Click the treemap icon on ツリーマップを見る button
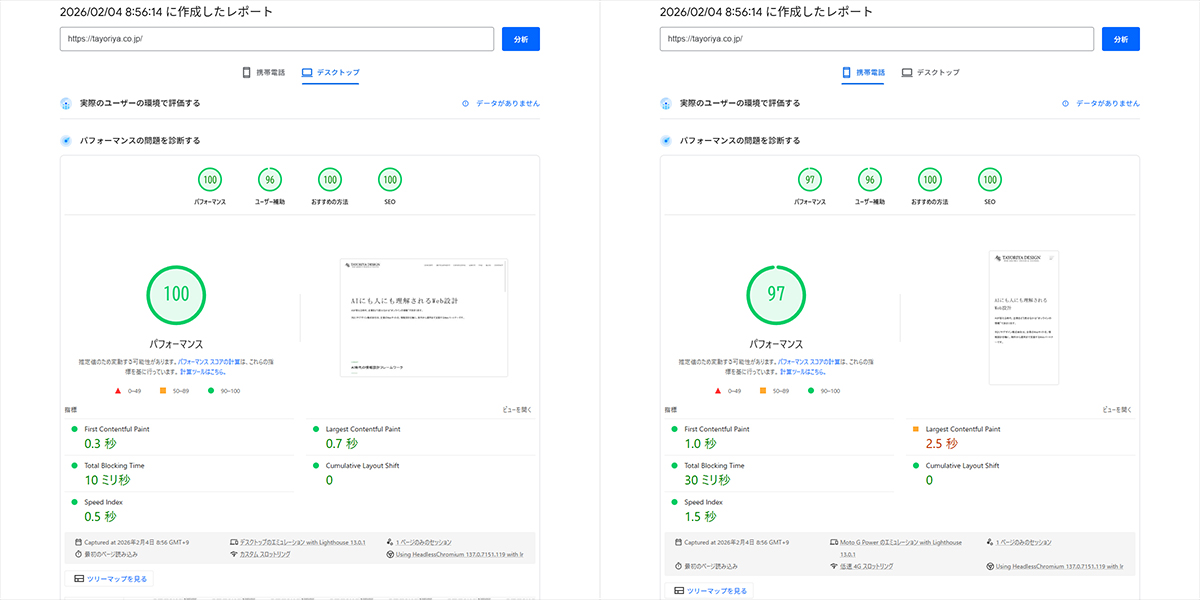This screenshot has height=600, width=1200. pyautogui.click(x=79, y=579)
